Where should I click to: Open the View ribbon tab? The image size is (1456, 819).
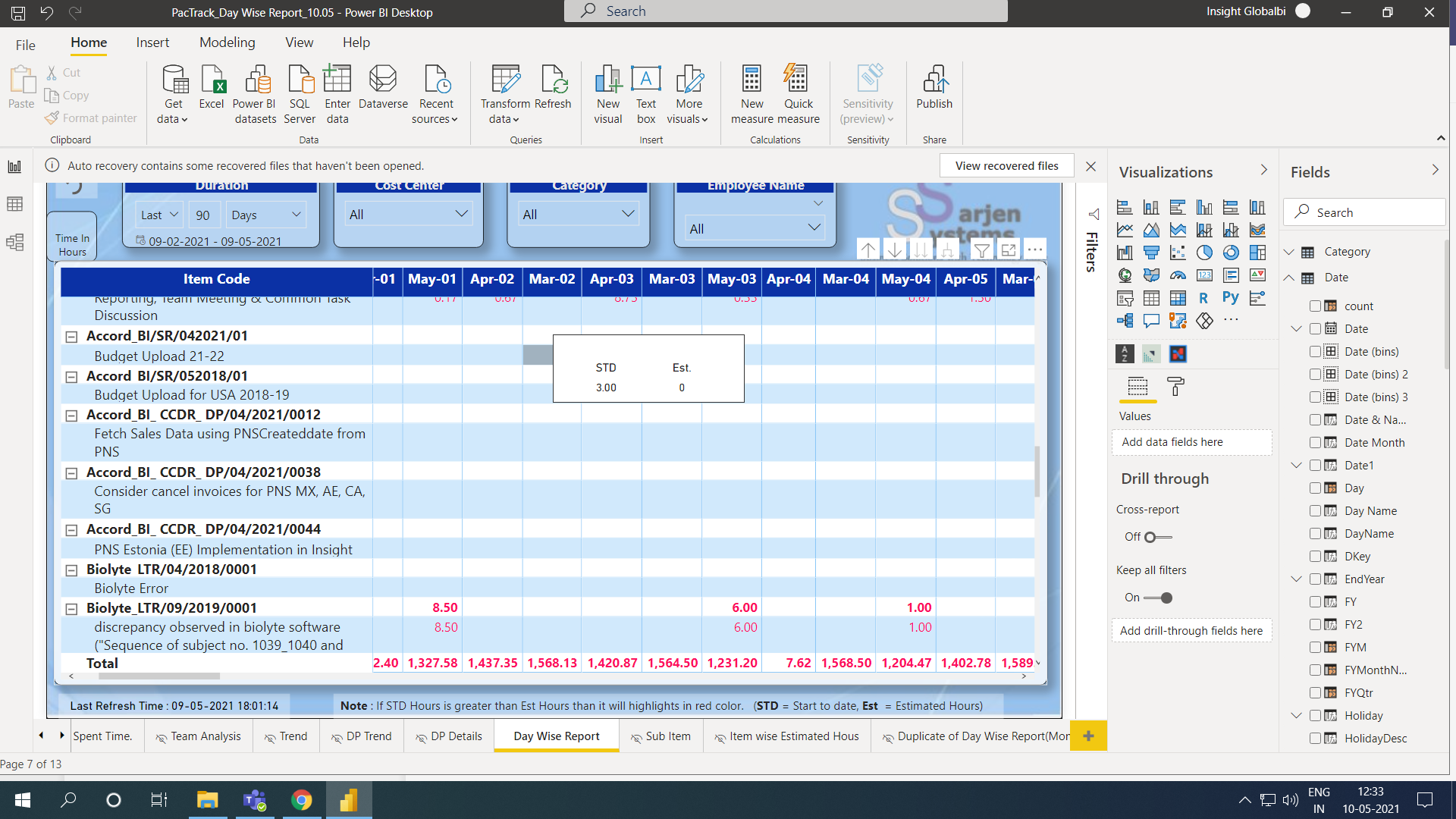pyautogui.click(x=300, y=42)
